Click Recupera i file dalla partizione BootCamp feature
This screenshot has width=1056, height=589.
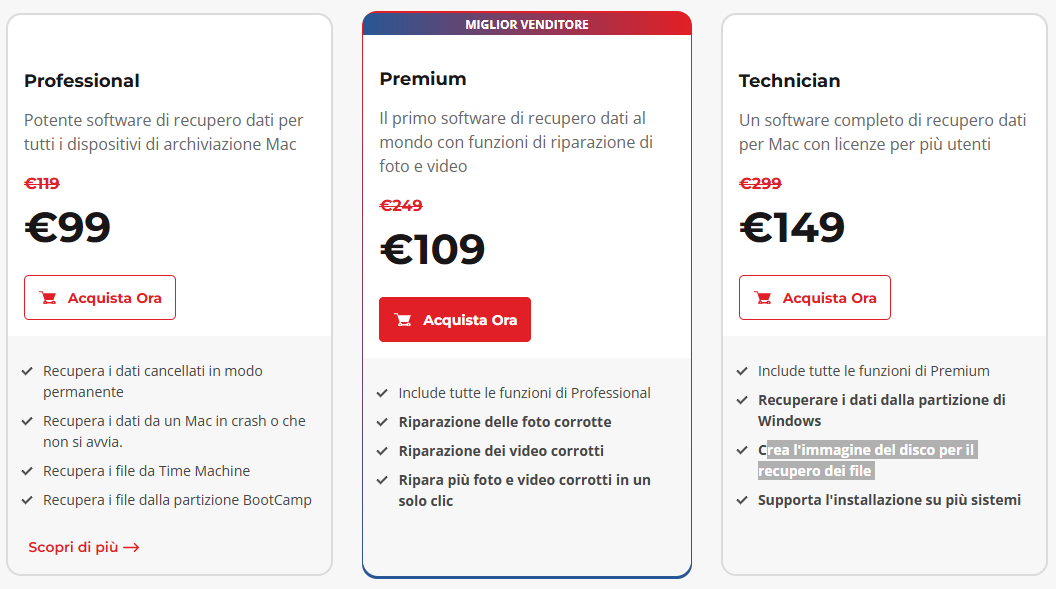click(177, 500)
